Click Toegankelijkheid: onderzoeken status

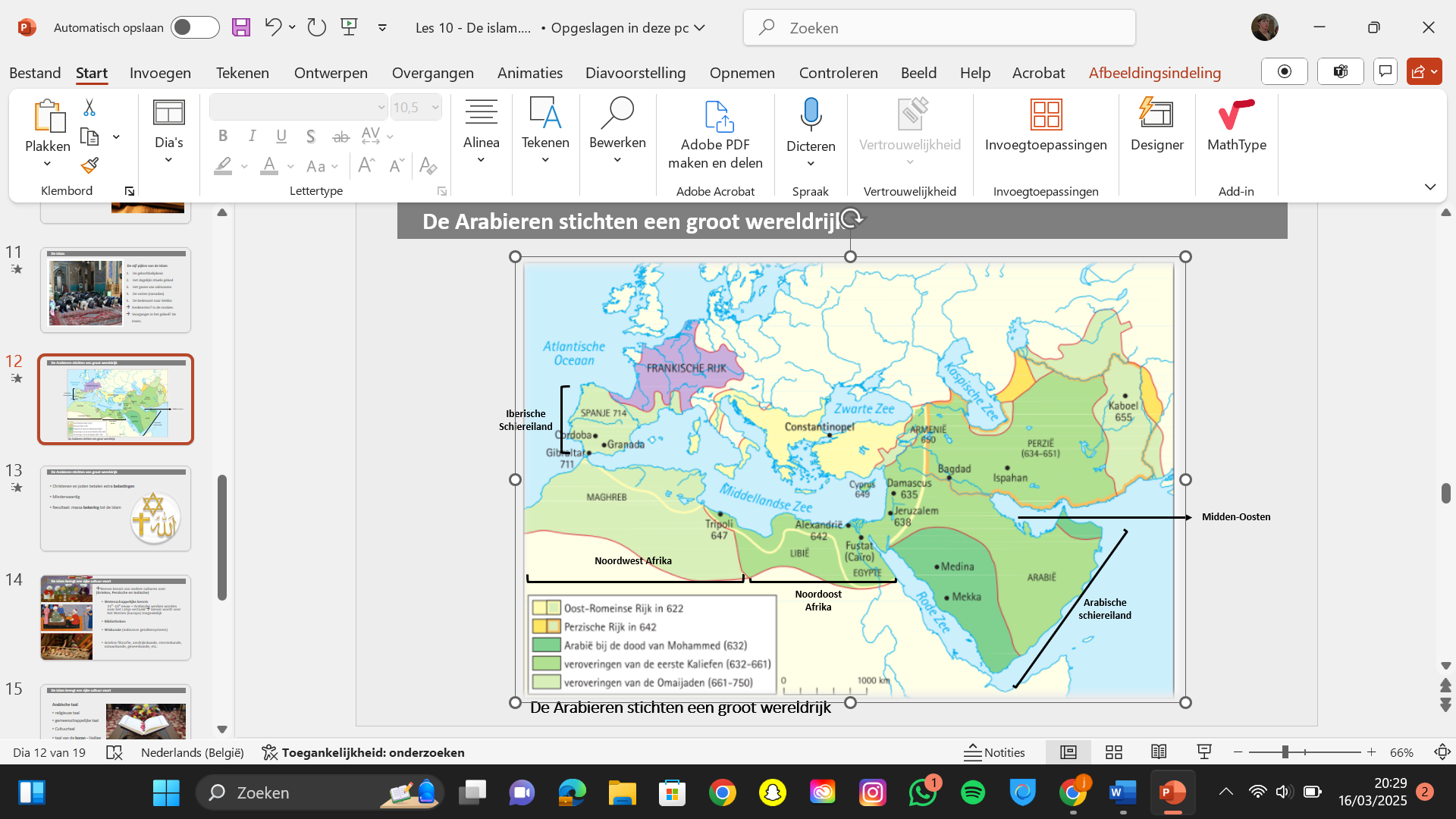[x=363, y=752]
